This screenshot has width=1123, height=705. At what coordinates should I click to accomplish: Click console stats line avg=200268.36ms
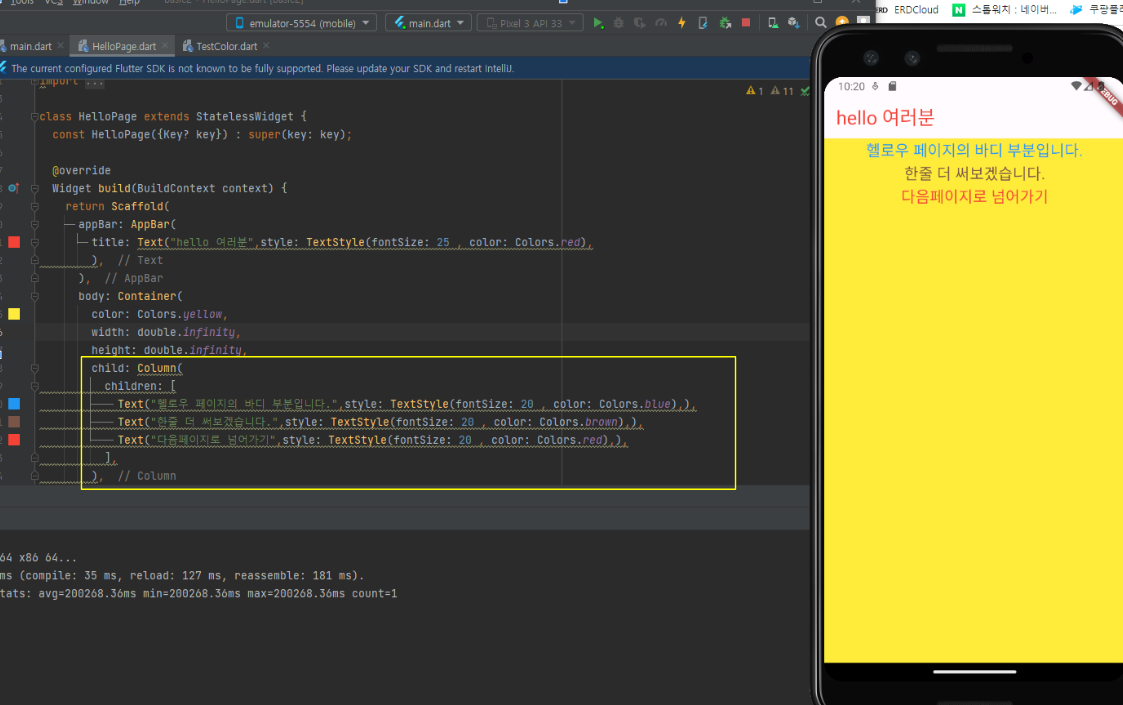pos(198,593)
